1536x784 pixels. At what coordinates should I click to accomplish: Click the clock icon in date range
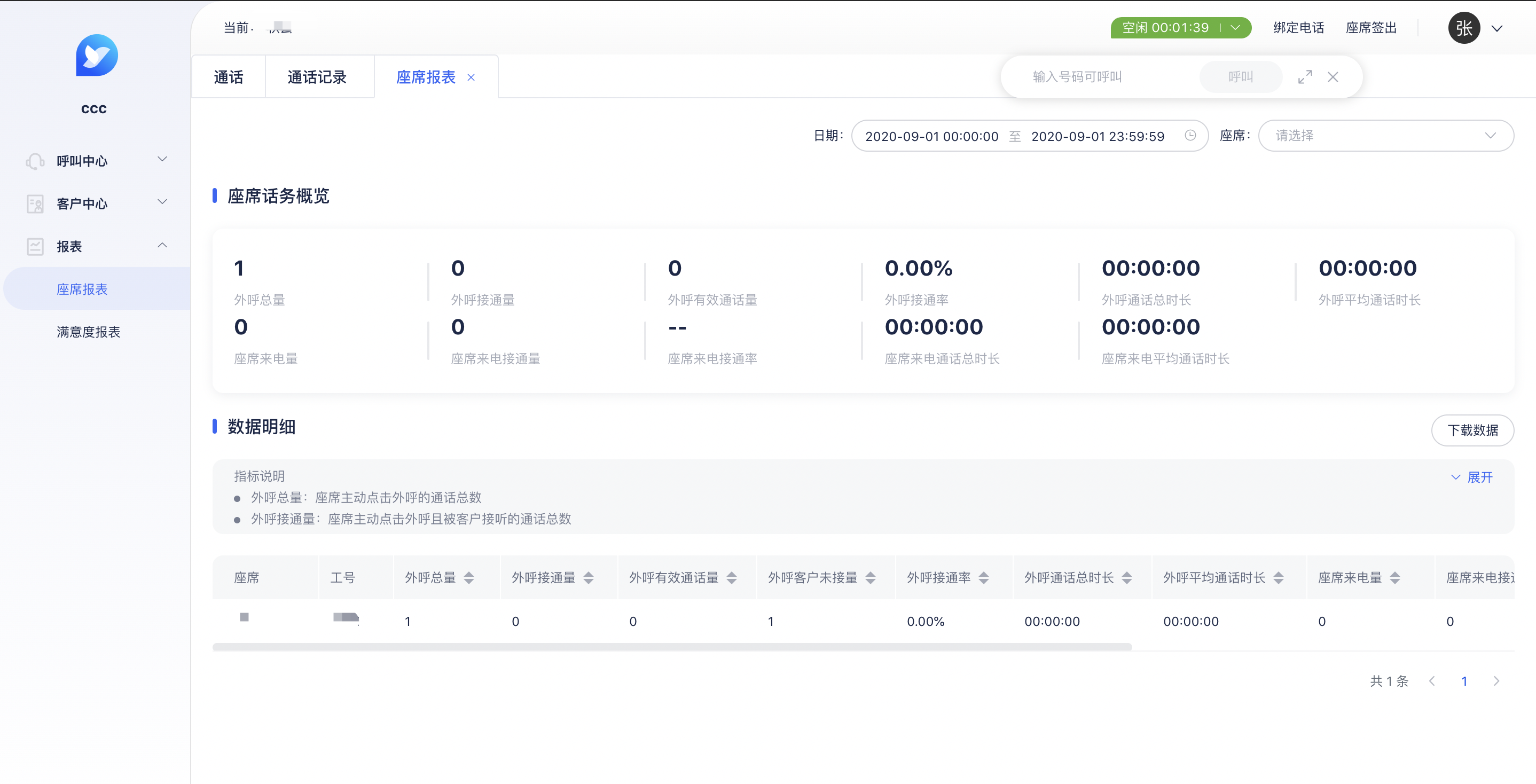(1190, 135)
